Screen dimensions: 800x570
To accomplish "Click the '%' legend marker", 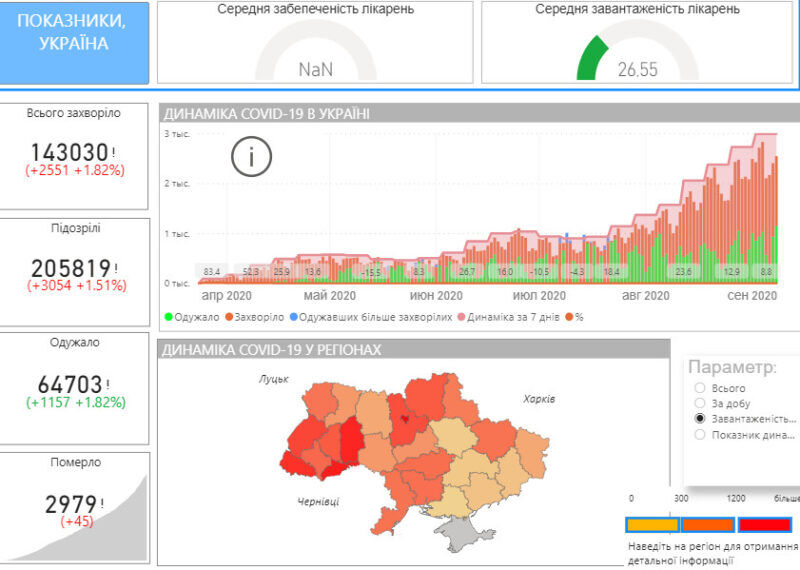I will [569, 317].
